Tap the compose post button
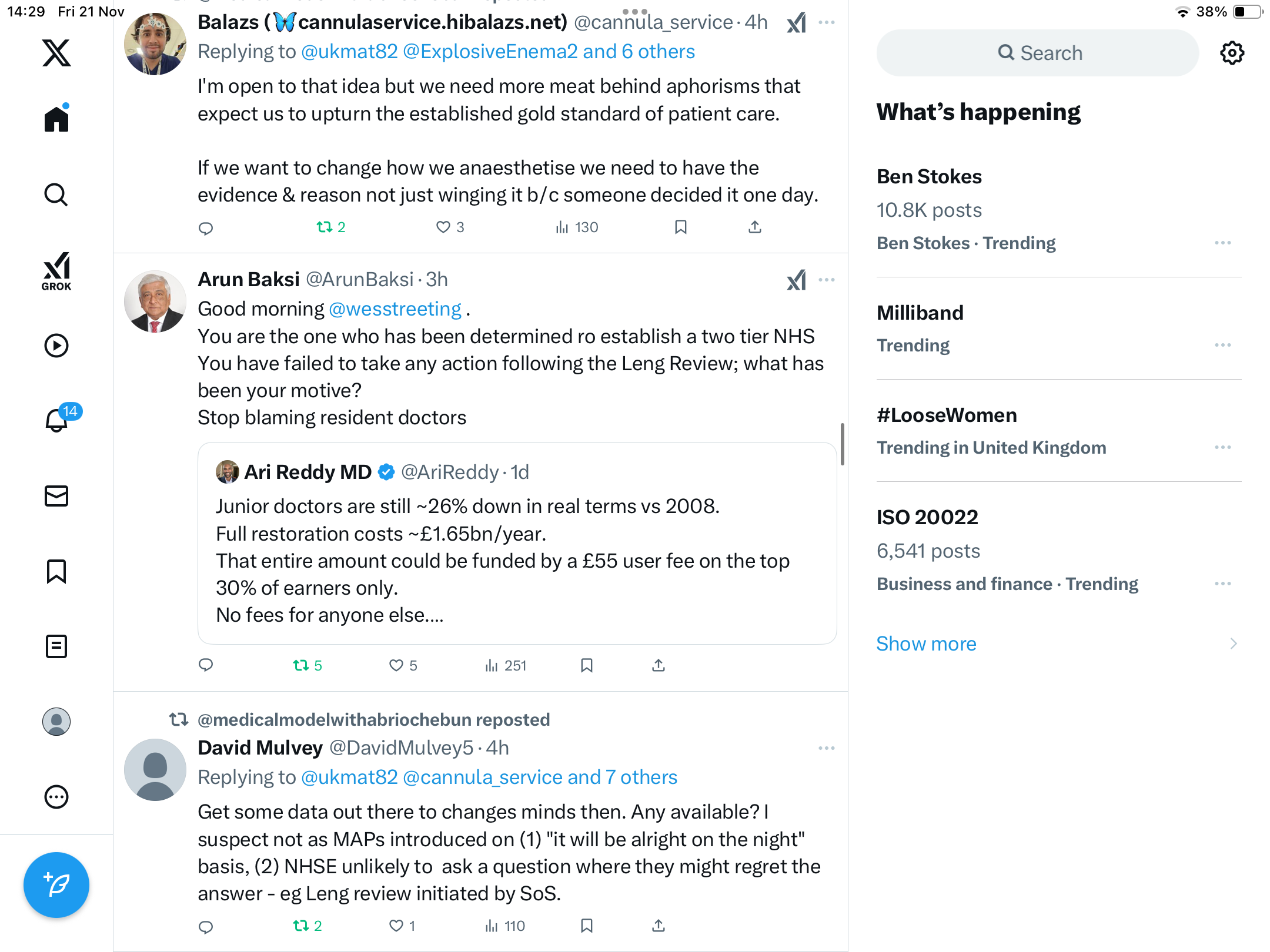Viewport: 1270px width, 952px height. point(56,884)
